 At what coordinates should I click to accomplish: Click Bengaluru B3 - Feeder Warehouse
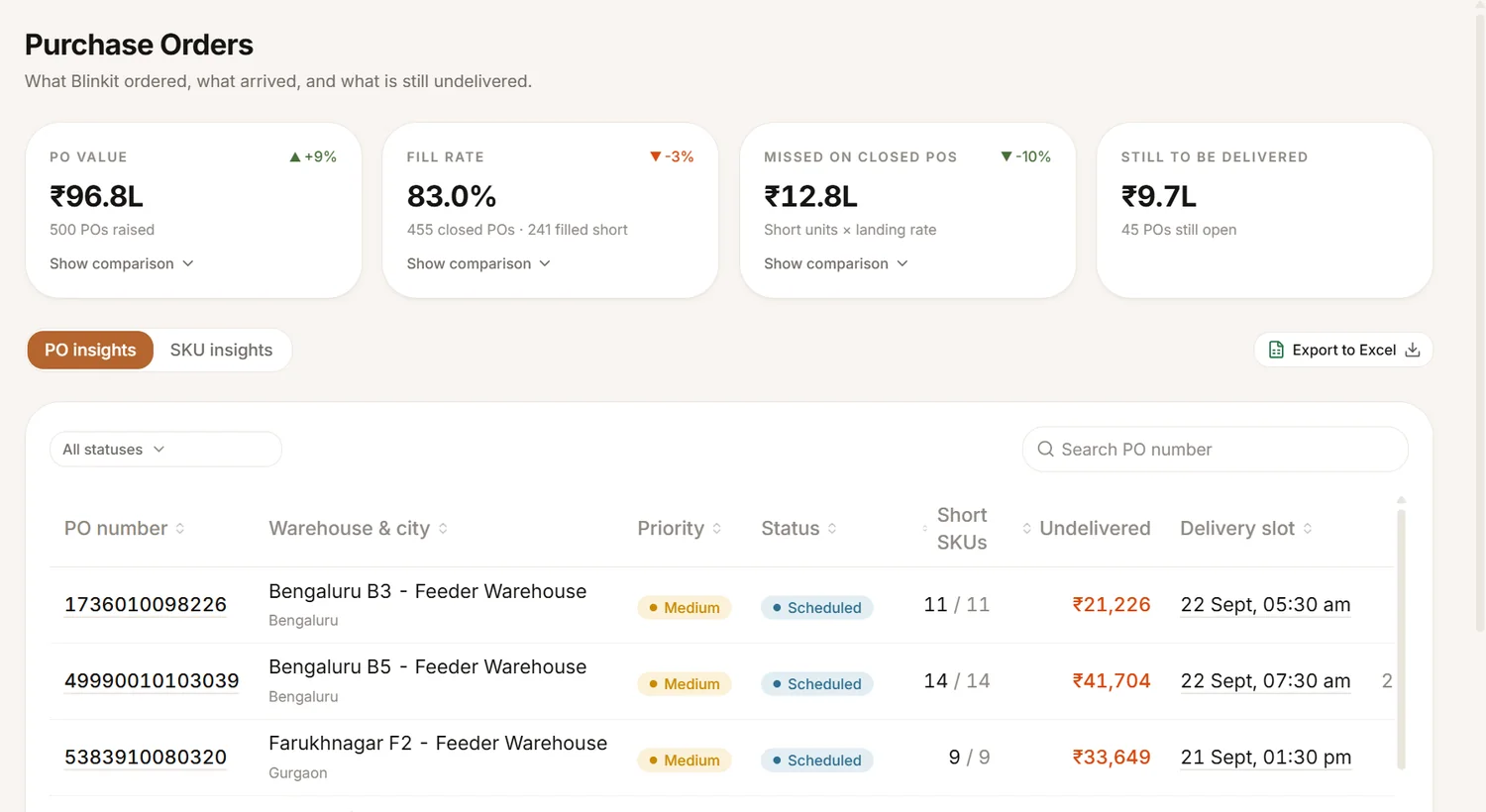click(x=427, y=591)
